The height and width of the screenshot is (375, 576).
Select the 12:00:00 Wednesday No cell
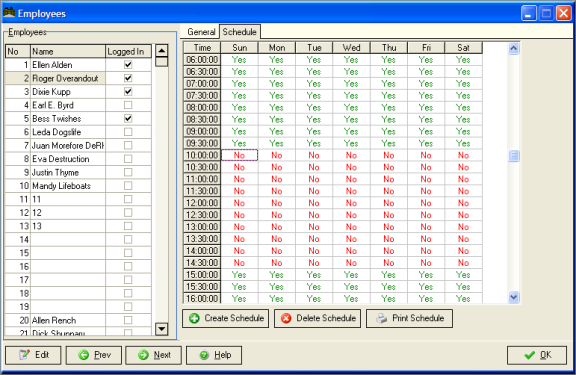click(x=352, y=203)
